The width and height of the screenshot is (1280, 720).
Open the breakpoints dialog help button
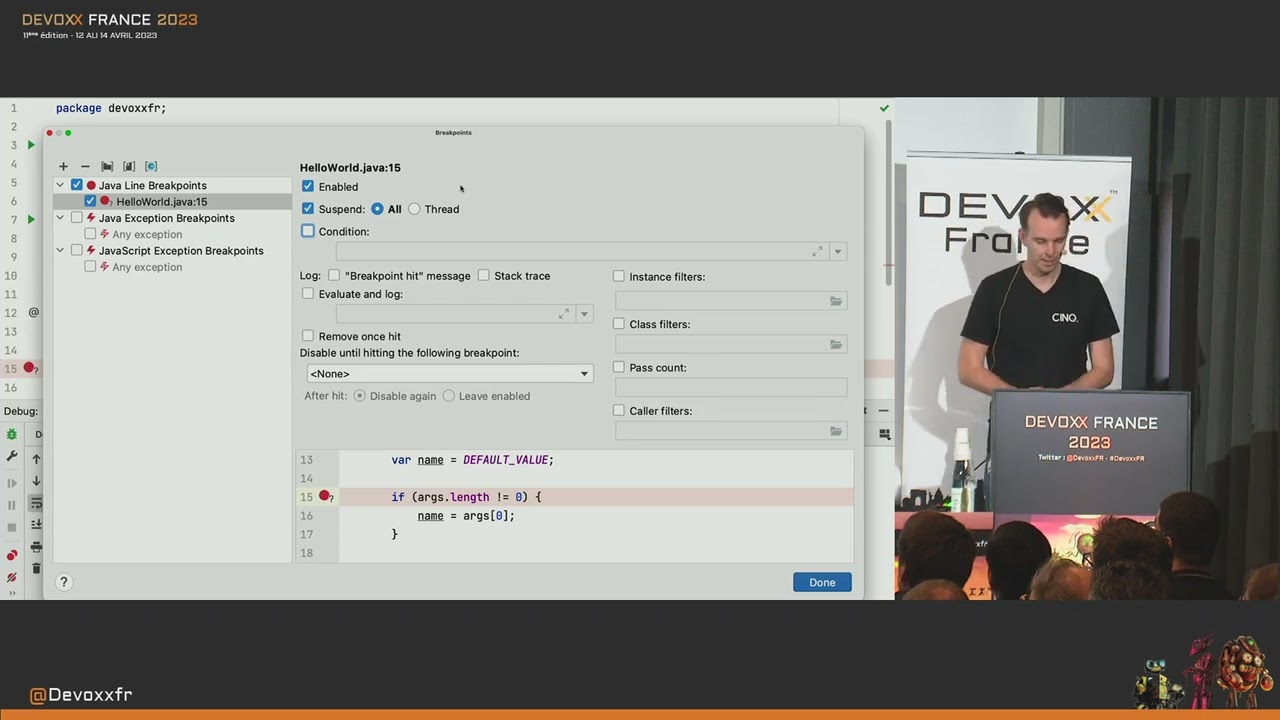coord(64,582)
